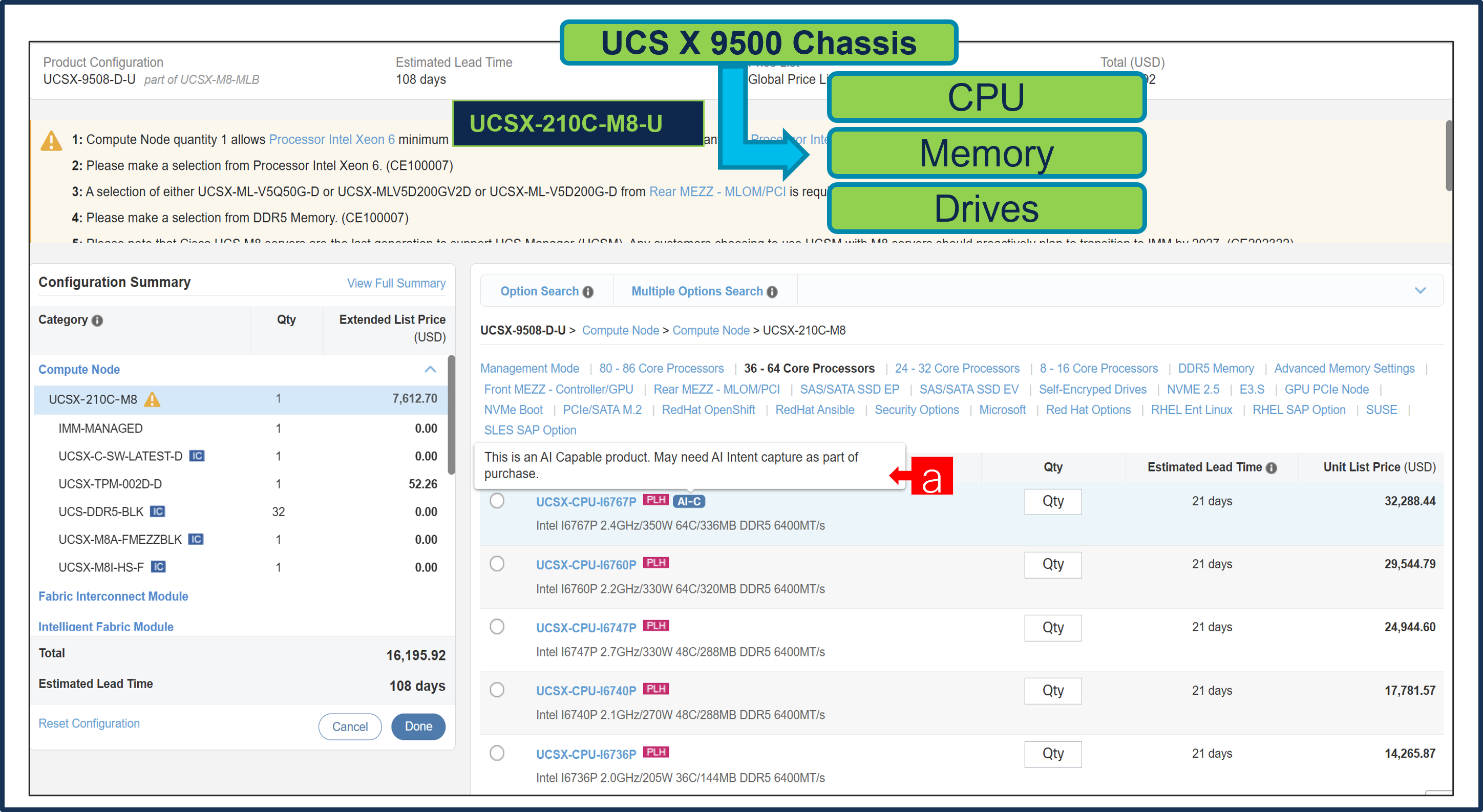The width and height of the screenshot is (1483, 812).
Task: Click the PLH badge on UCSX-CPU-I6736P
Action: (x=655, y=752)
